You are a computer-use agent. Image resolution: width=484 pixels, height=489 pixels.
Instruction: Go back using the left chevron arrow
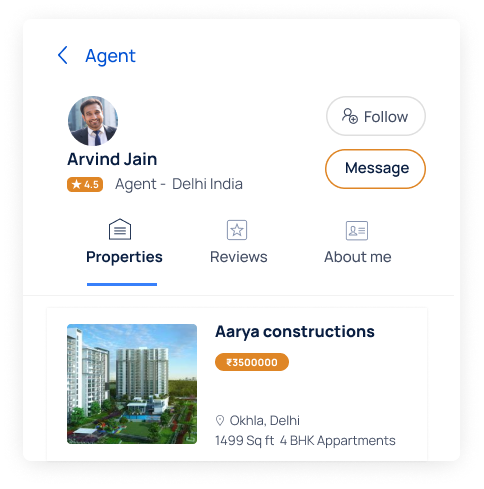coord(63,55)
